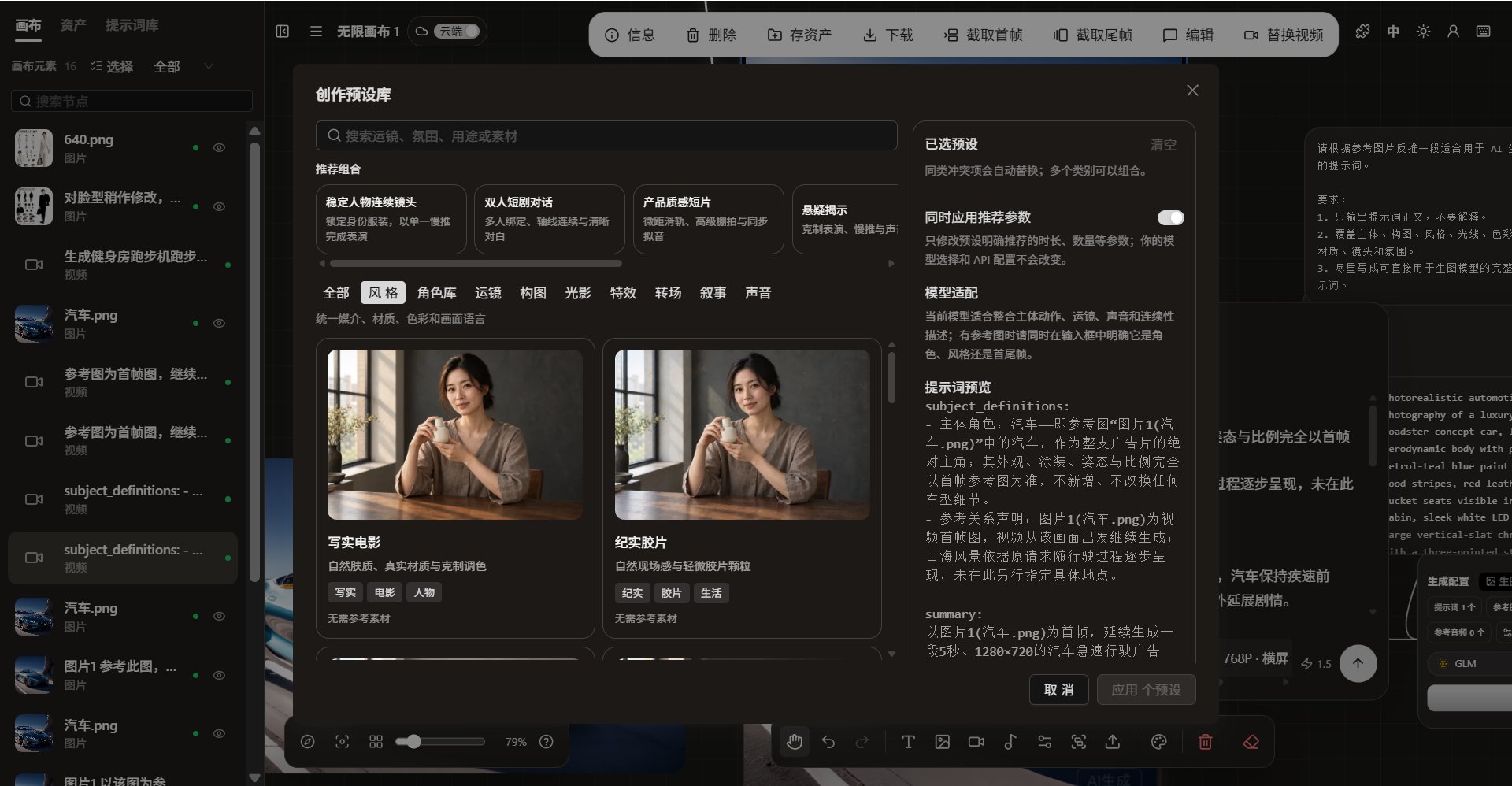This screenshot has height=786, width=1512.
Task: Click the recommended combos horizontal scrollbar
Action: tap(476, 263)
